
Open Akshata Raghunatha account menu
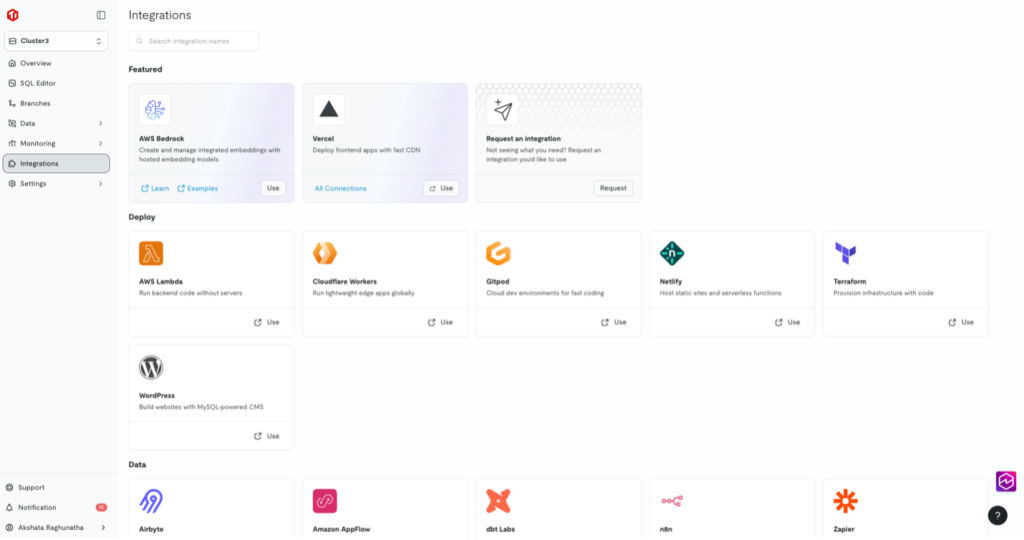tap(56, 528)
